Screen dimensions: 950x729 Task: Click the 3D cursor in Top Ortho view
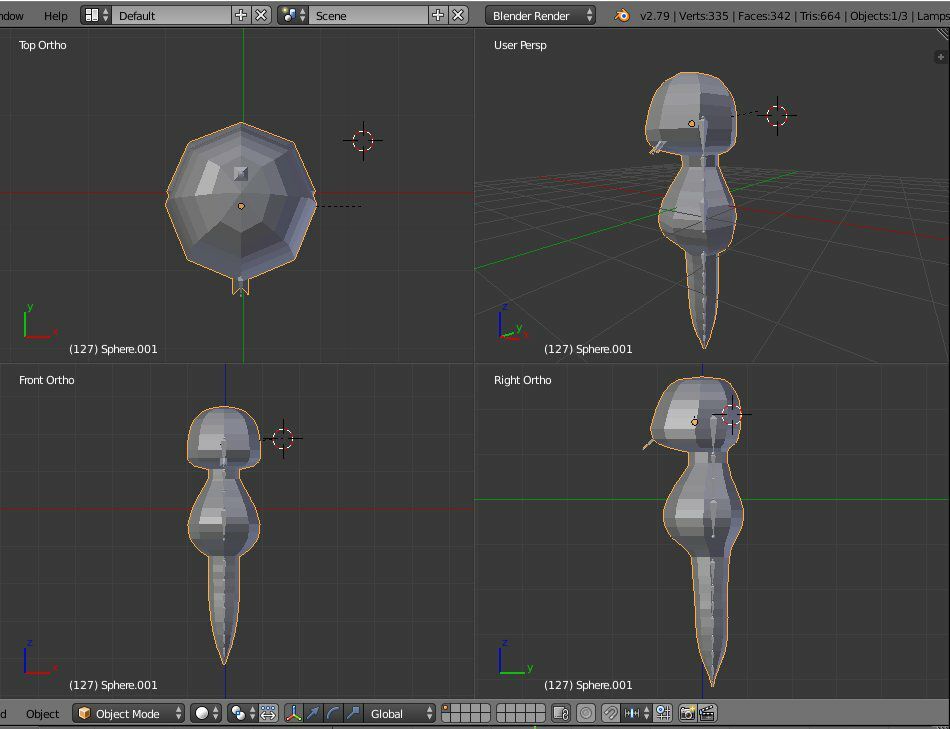[363, 141]
